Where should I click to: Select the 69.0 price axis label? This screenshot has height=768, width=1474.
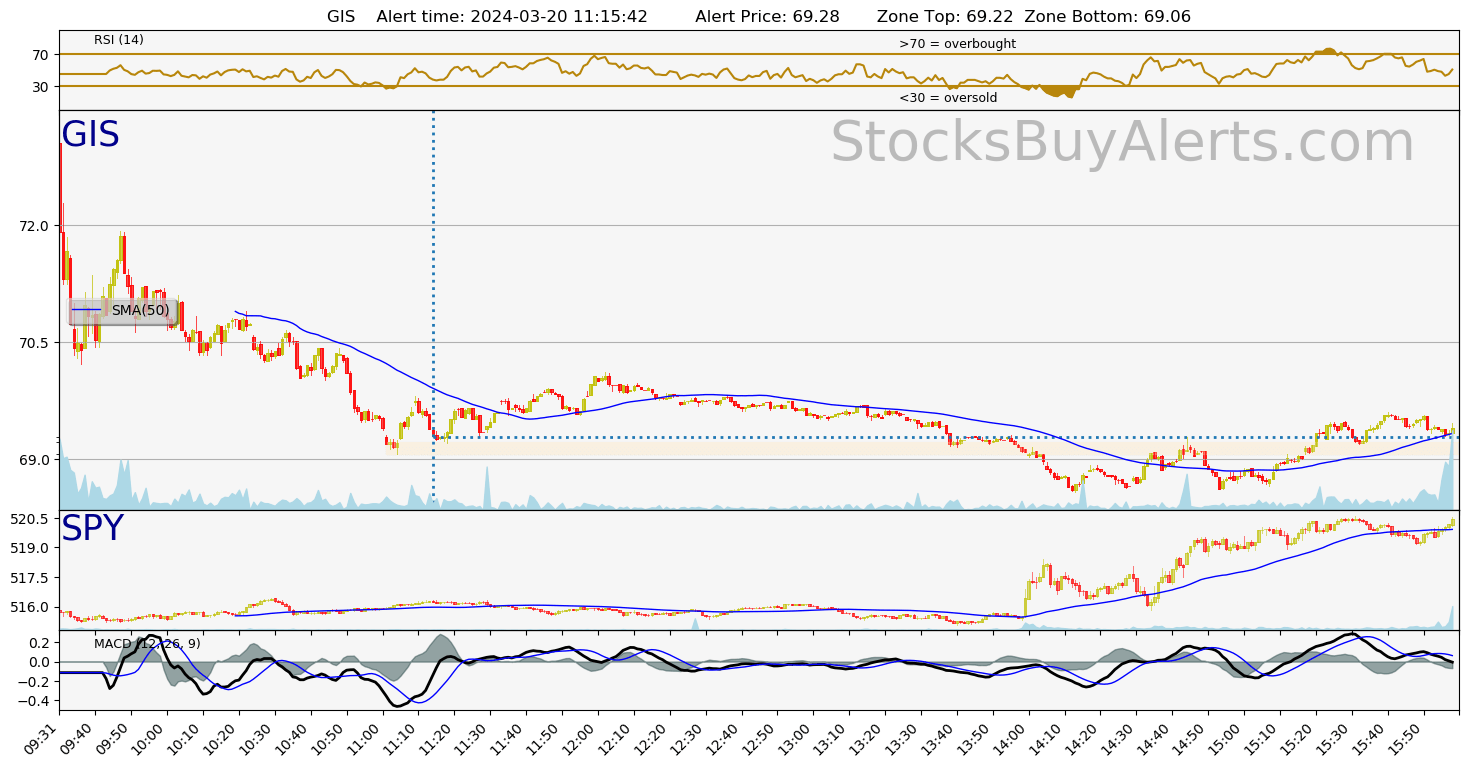pos(35,460)
